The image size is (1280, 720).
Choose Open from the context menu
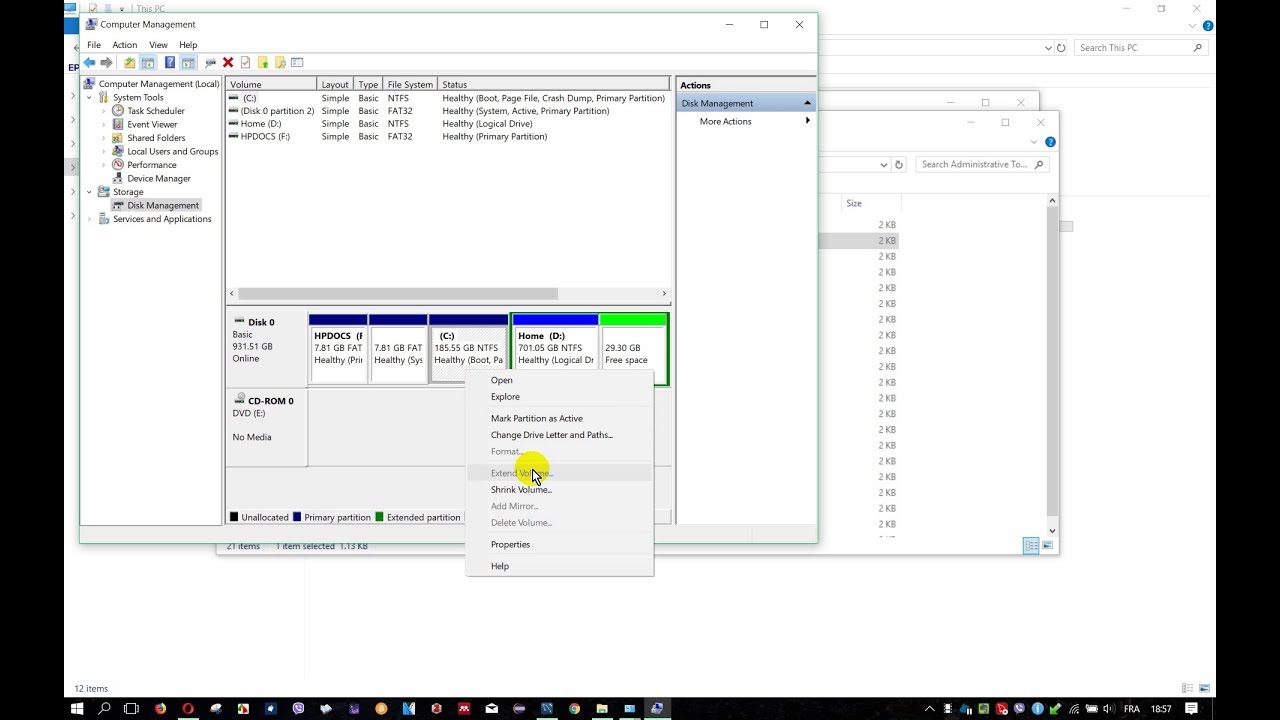[x=560, y=380]
